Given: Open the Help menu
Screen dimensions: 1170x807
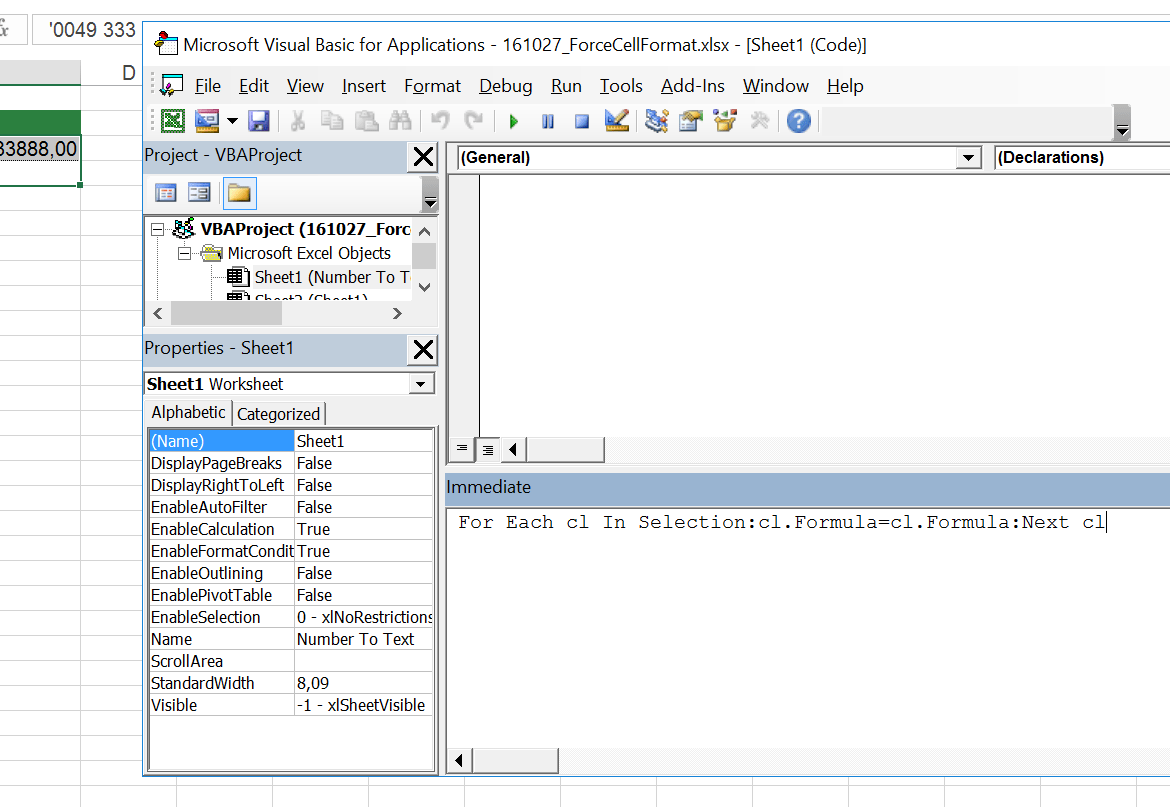Looking at the screenshot, I should pyautogui.click(x=845, y=87).
